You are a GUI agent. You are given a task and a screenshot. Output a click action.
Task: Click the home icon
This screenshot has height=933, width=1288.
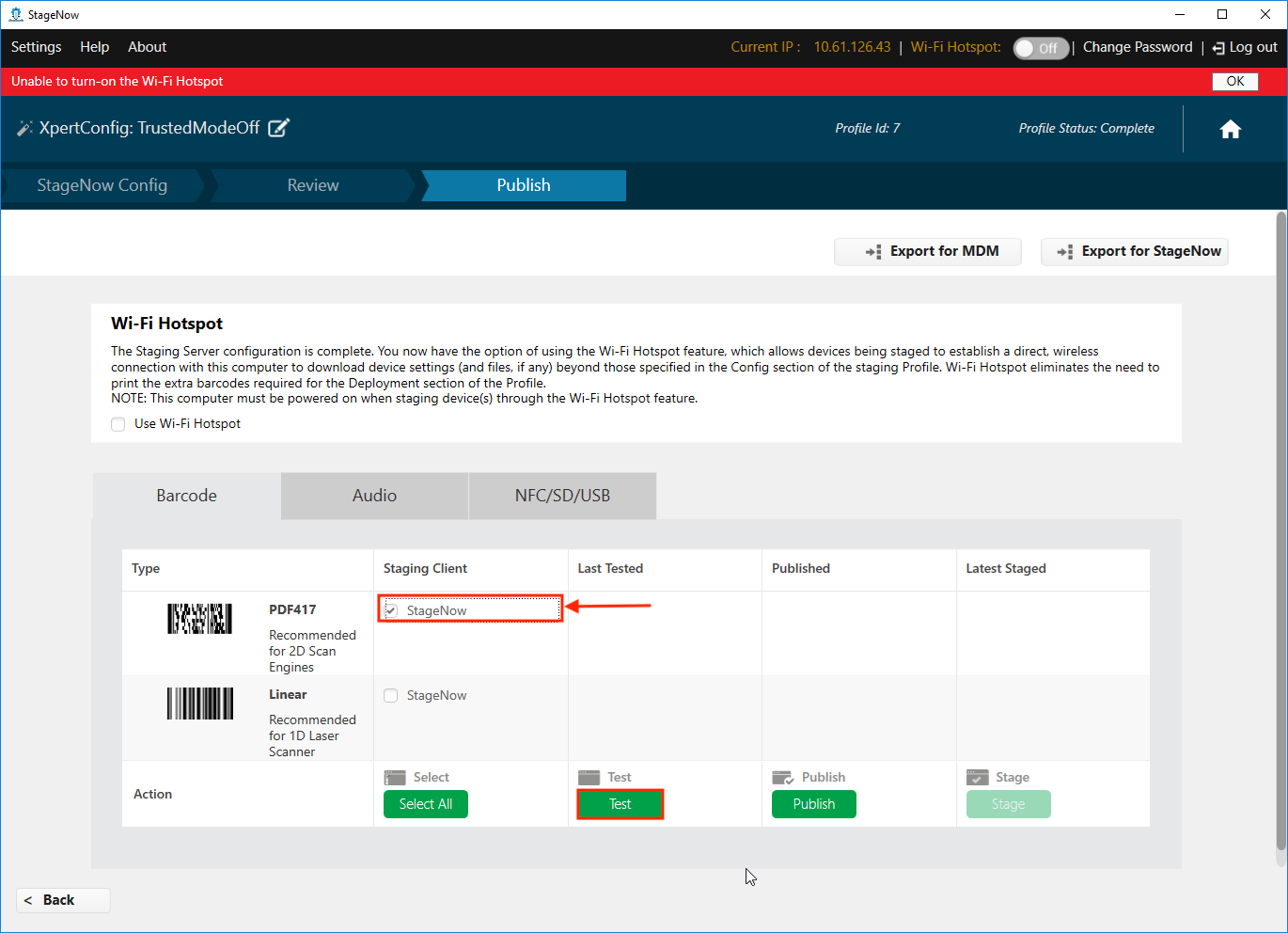click(1230, 130)
